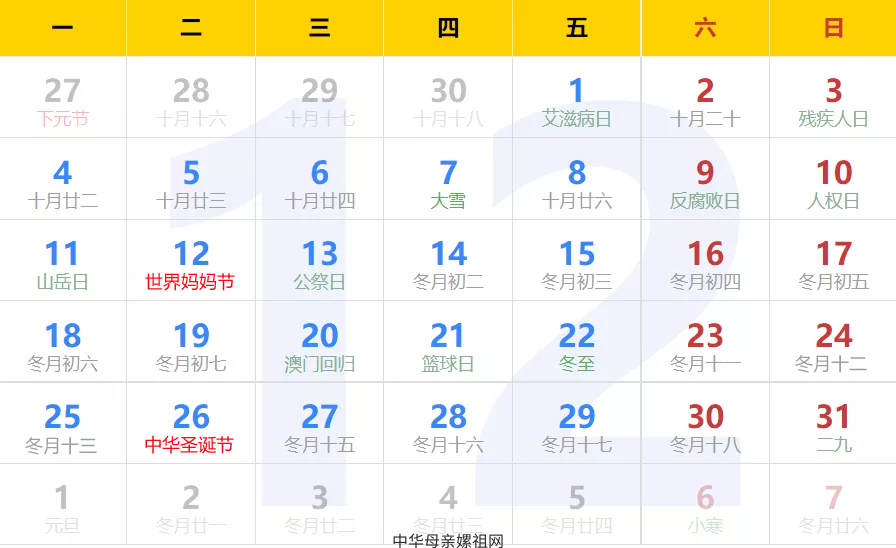896x548 pixels.
Task: Select red date 30 冬月十八
Action: coord(705,423)
